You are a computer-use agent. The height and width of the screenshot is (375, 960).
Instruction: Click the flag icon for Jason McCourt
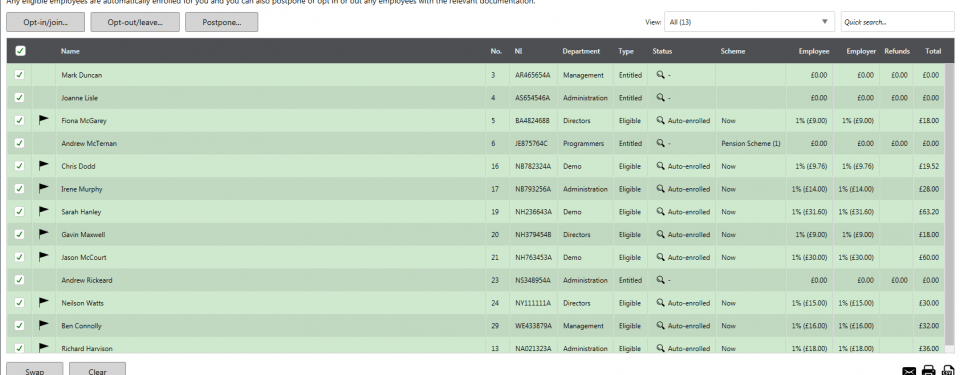(x=43, y=257)
